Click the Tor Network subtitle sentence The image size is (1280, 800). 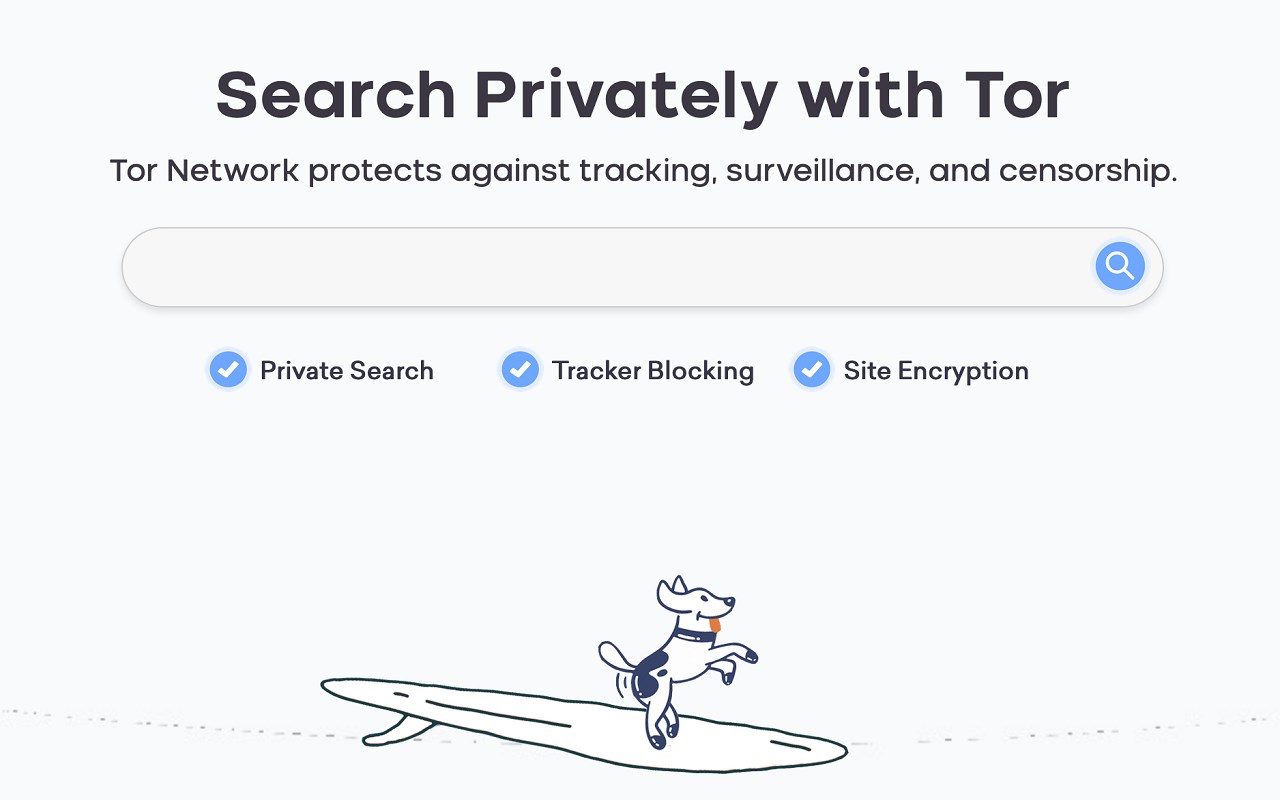(x=642, y=171)
